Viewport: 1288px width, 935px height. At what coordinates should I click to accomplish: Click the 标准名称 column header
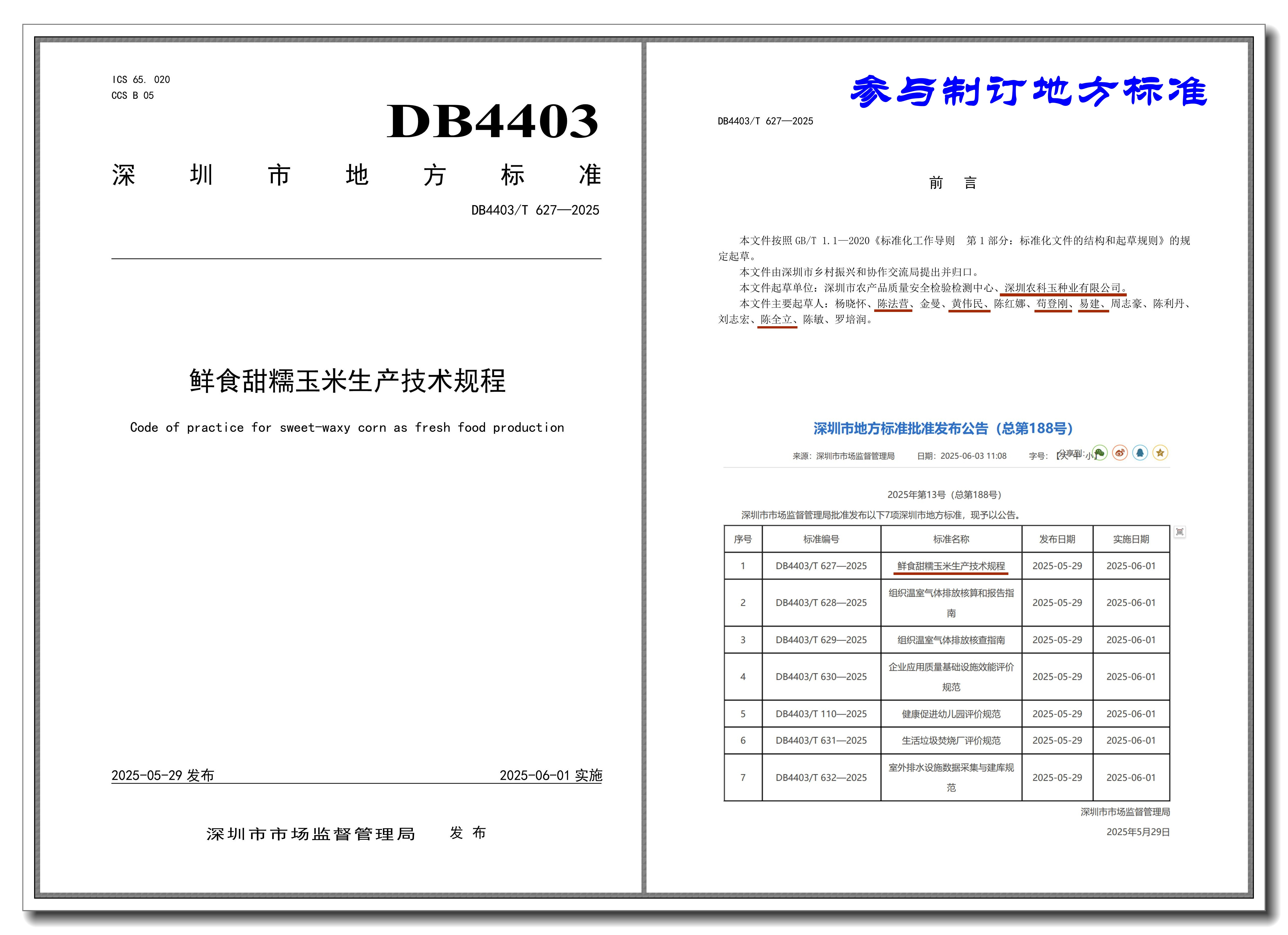tap(951, 539)
